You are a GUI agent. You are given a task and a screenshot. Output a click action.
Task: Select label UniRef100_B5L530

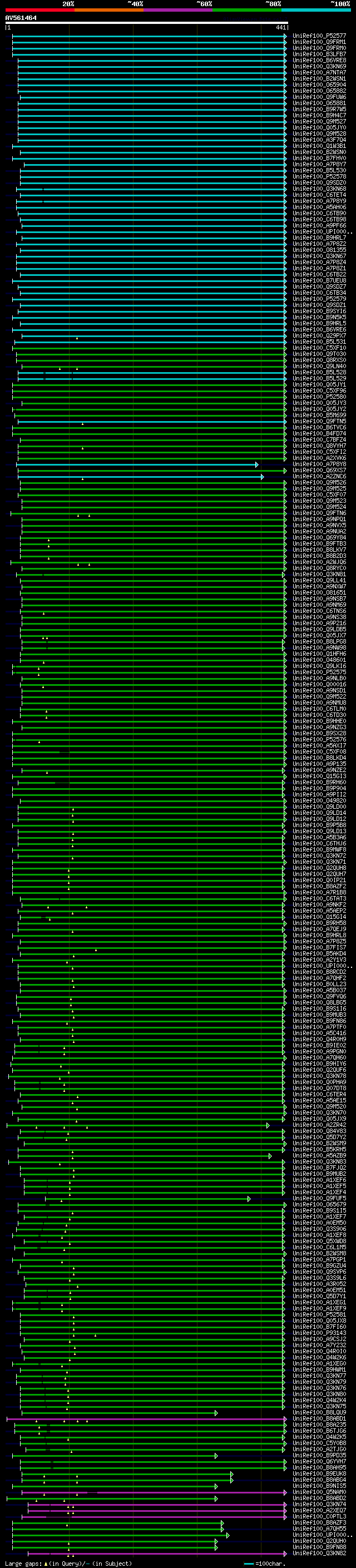click(x=319, y=170)
